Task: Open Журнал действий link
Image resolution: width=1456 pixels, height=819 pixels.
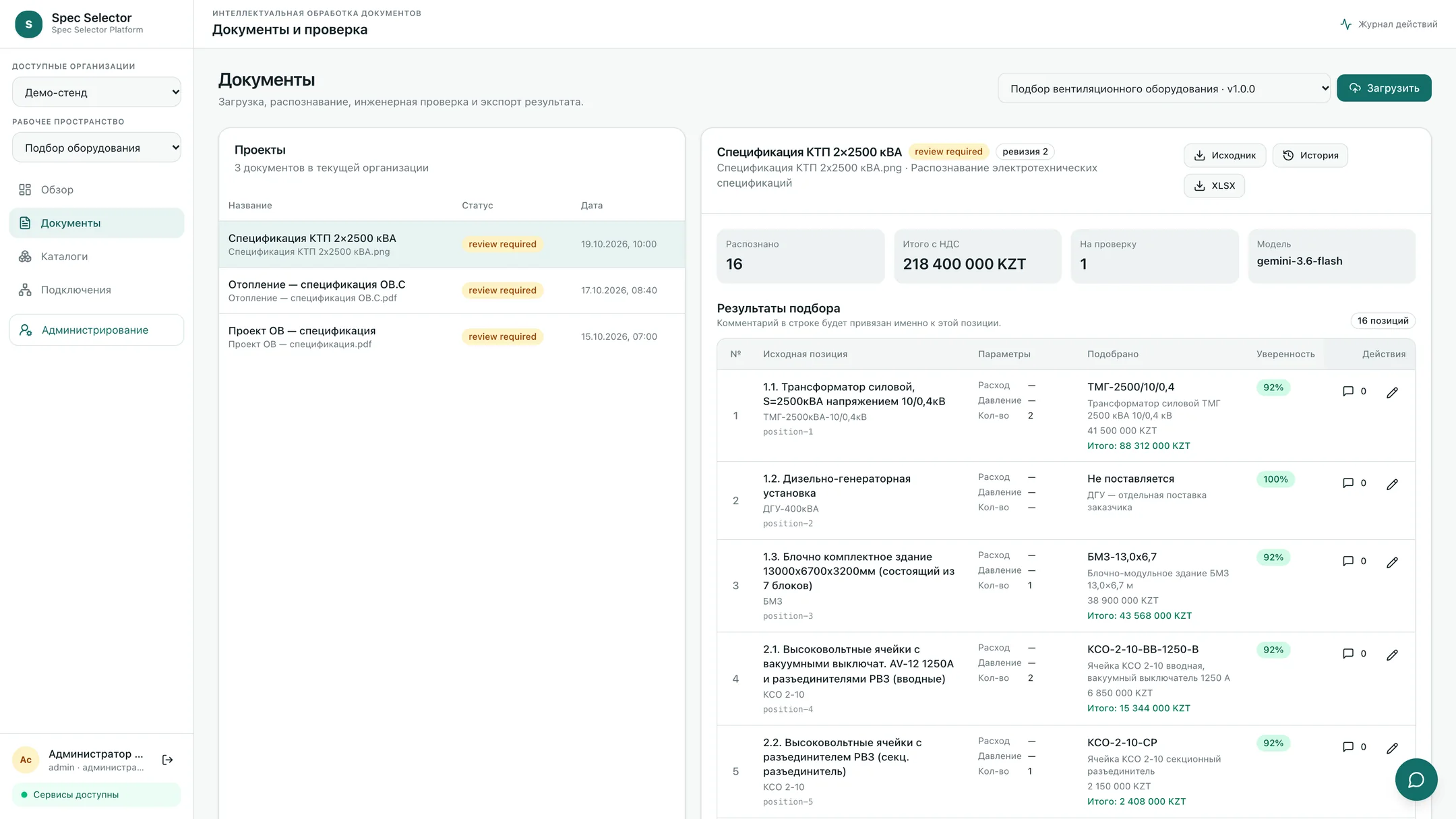Action: pos(1389,24)
